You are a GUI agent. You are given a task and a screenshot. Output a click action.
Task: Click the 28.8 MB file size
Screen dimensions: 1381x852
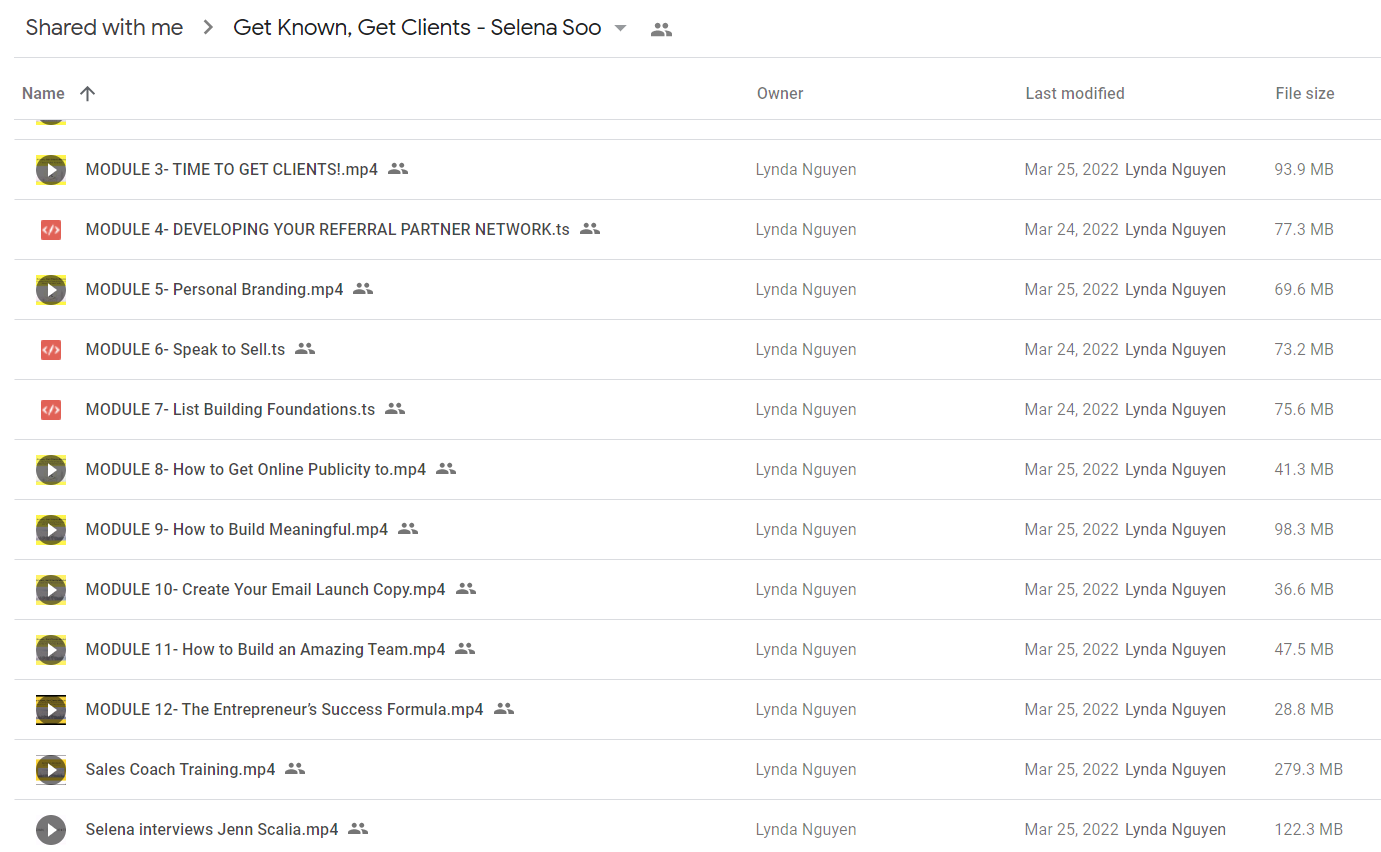coord(1304,710)
